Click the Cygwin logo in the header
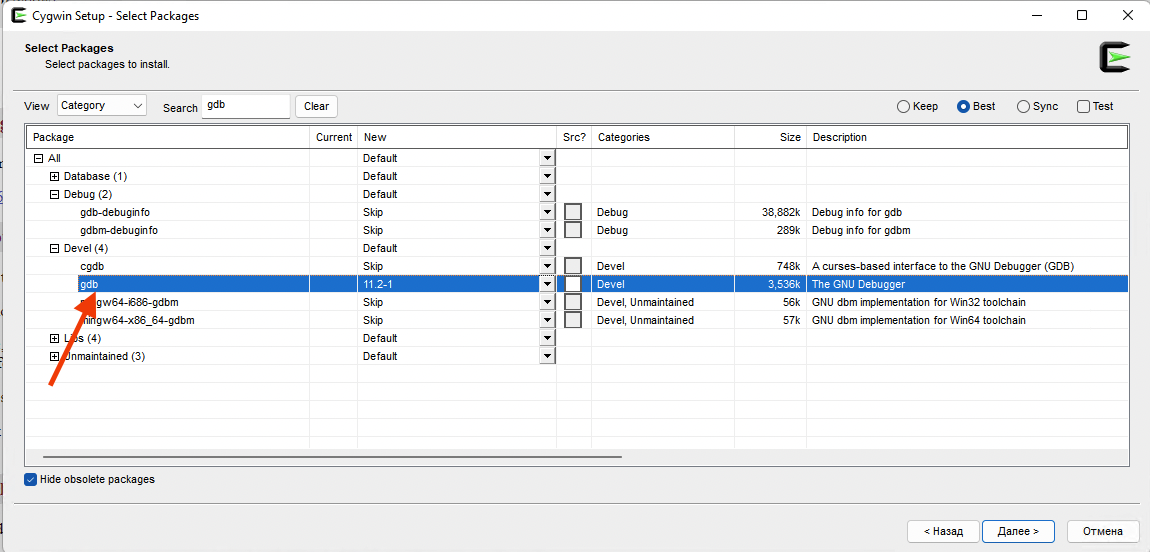The height and width of the screenshot is (552, 1150). [1114, 58]
